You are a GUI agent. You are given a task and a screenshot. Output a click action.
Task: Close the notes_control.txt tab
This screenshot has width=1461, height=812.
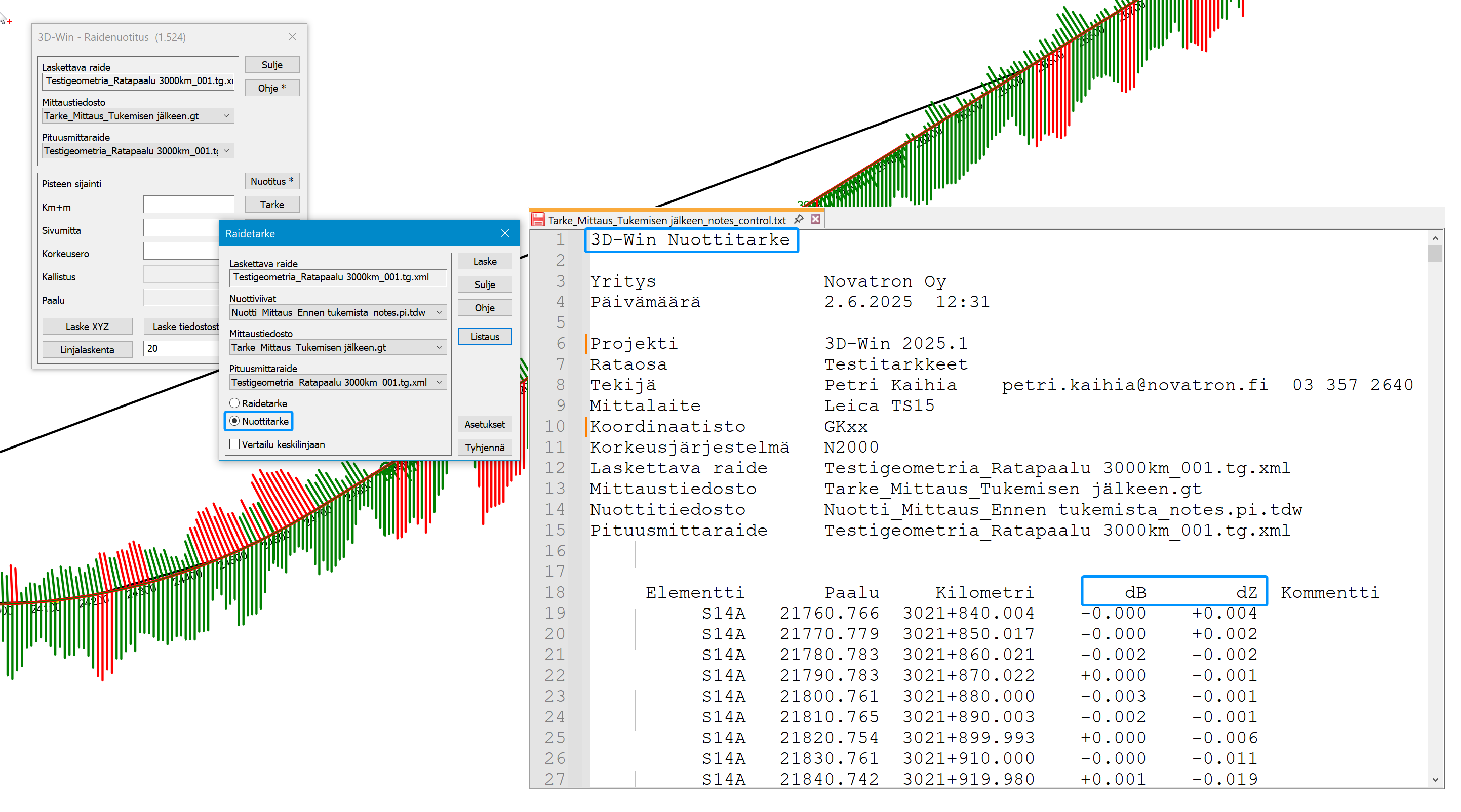point(815,219)
